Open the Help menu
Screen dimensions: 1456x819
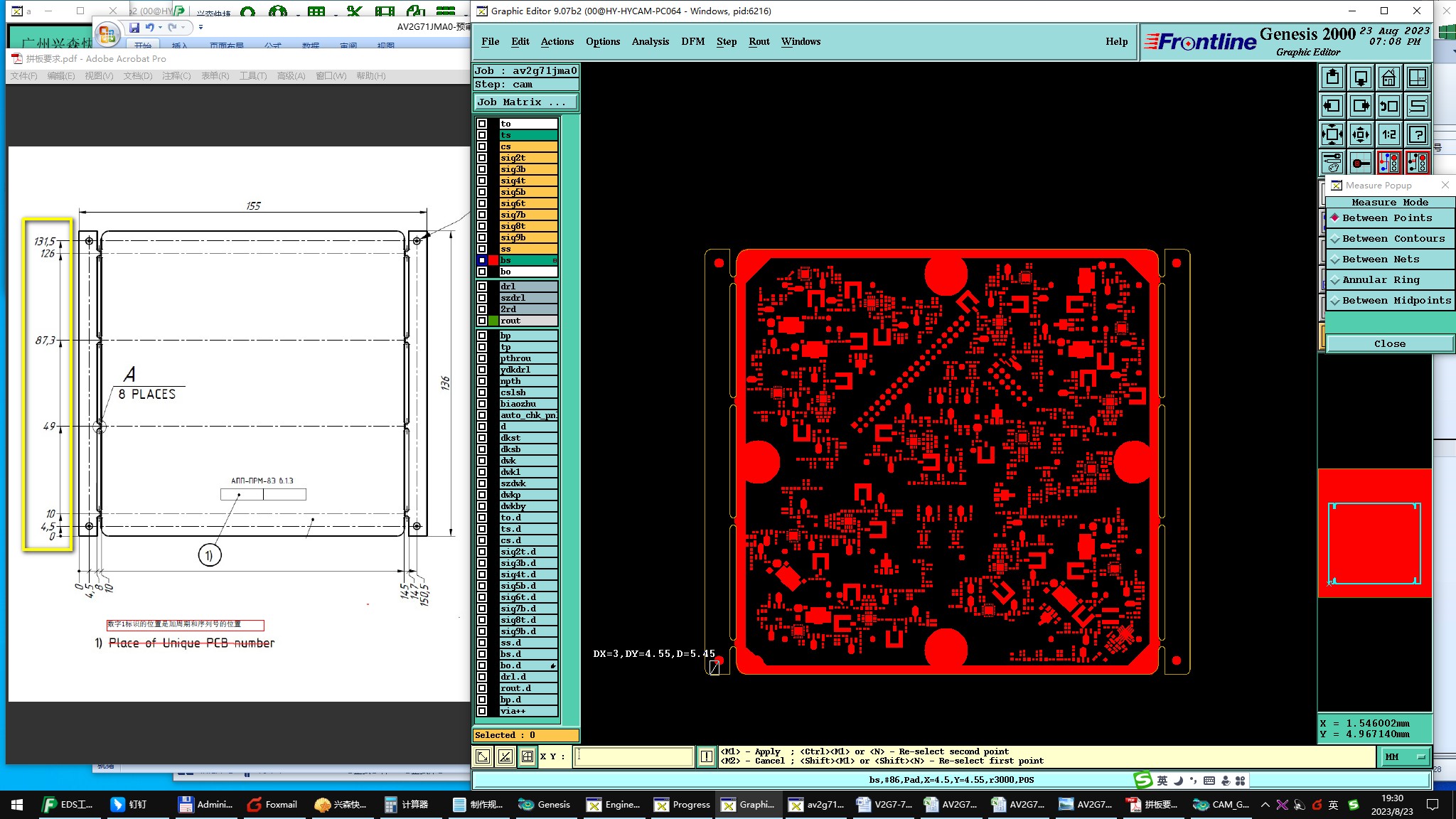click(1116, 42)
